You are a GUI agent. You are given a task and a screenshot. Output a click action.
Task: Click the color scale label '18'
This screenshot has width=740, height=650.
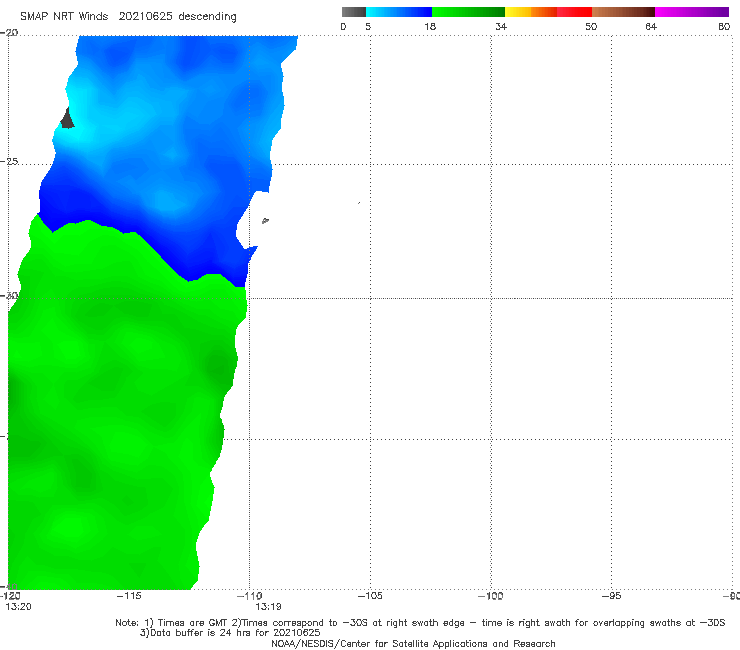[430, 26]
